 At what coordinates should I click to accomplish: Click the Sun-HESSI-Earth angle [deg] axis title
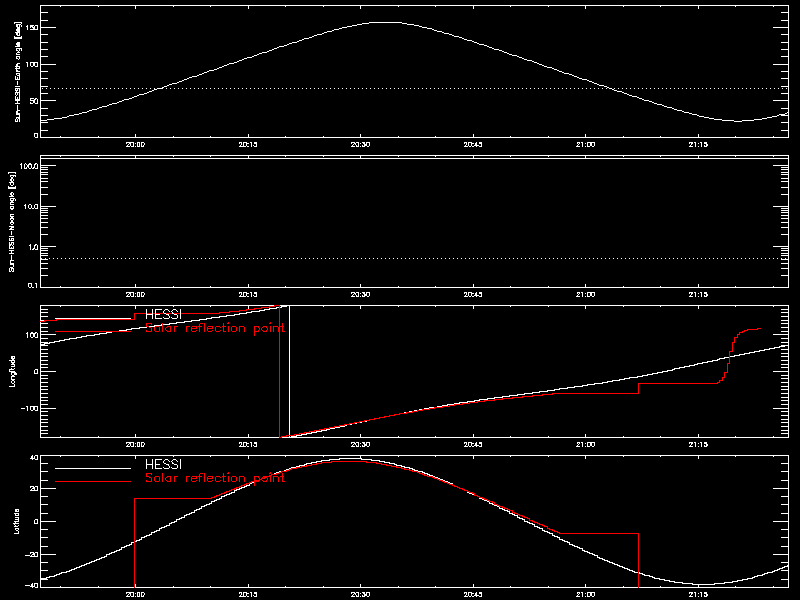pyautogui.click(x=18, y=71)
